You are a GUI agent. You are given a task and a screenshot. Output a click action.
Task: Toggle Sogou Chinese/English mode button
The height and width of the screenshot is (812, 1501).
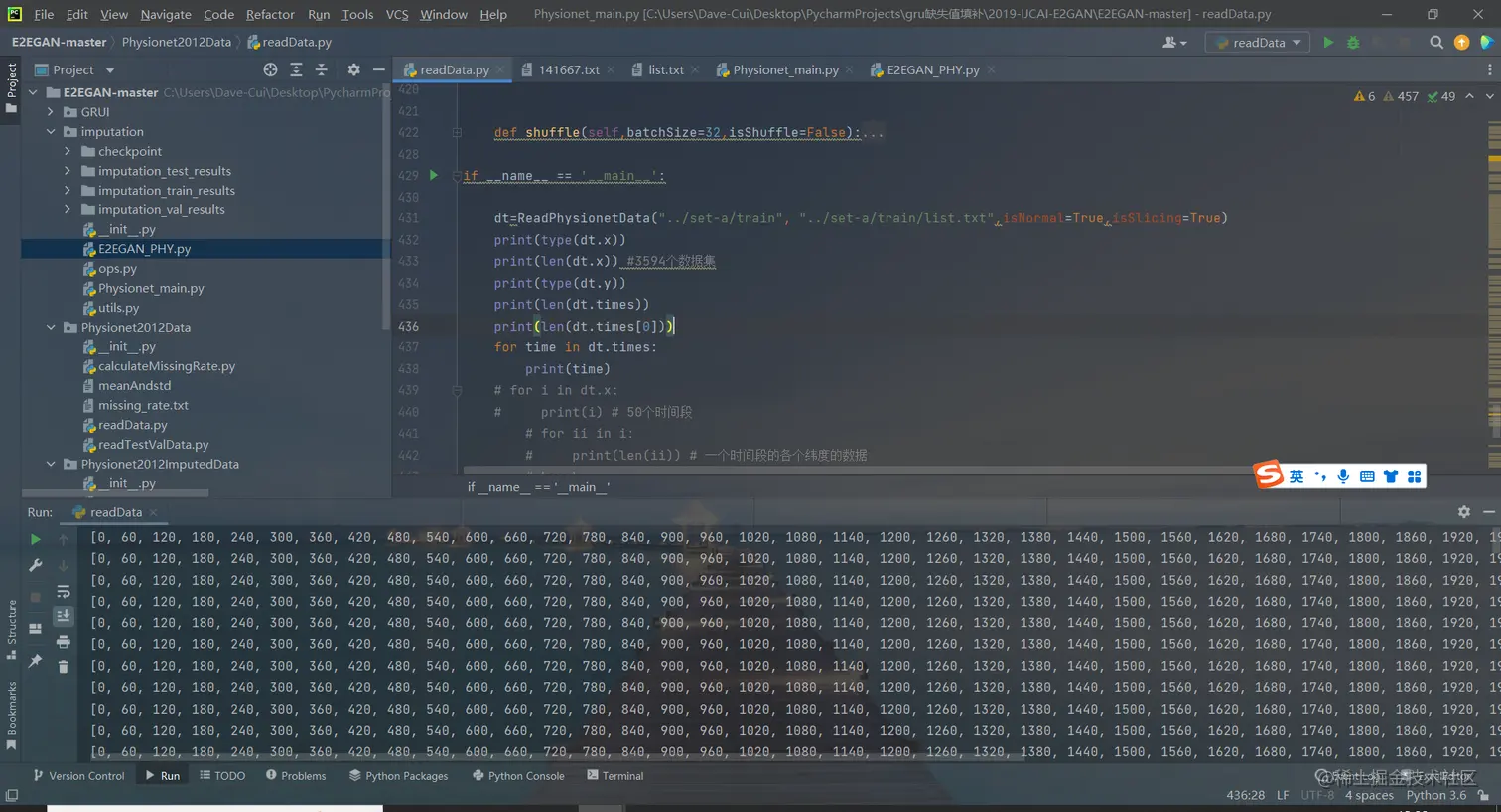pos(1296,476)
